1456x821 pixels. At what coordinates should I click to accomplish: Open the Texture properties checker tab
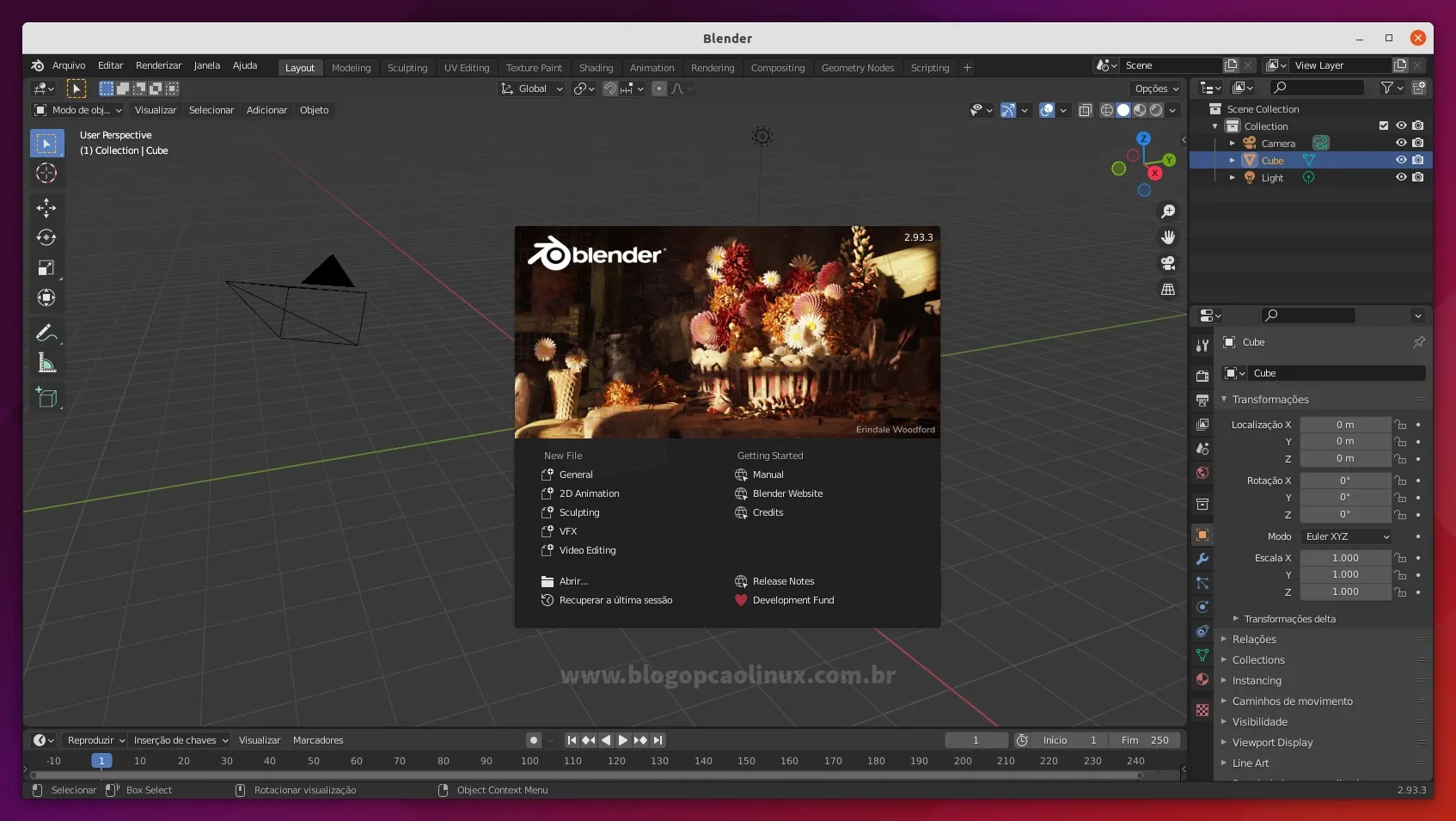point(1202,710)
